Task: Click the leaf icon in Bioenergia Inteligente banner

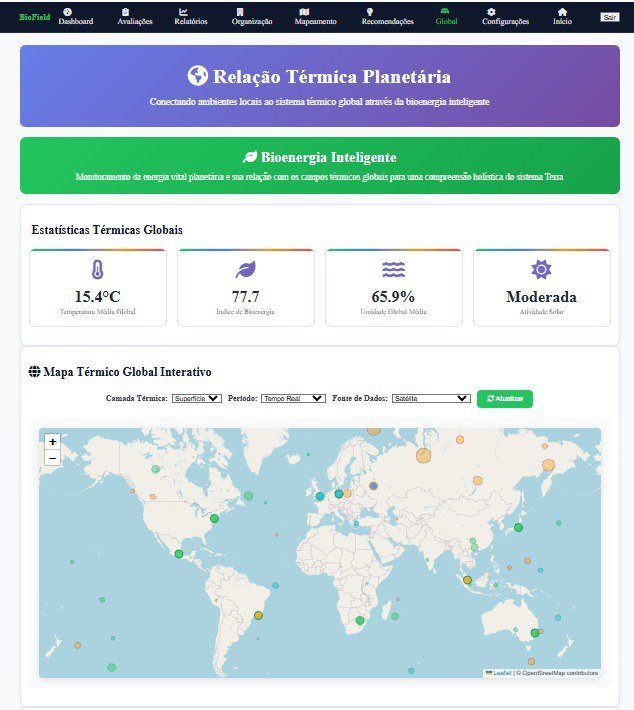Action: tap(250, 157)
